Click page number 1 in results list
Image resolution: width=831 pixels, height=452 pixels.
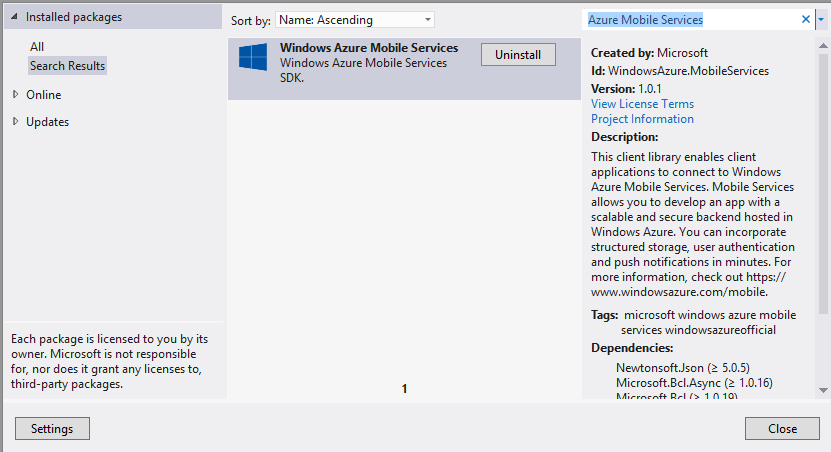tap(404, 389)
